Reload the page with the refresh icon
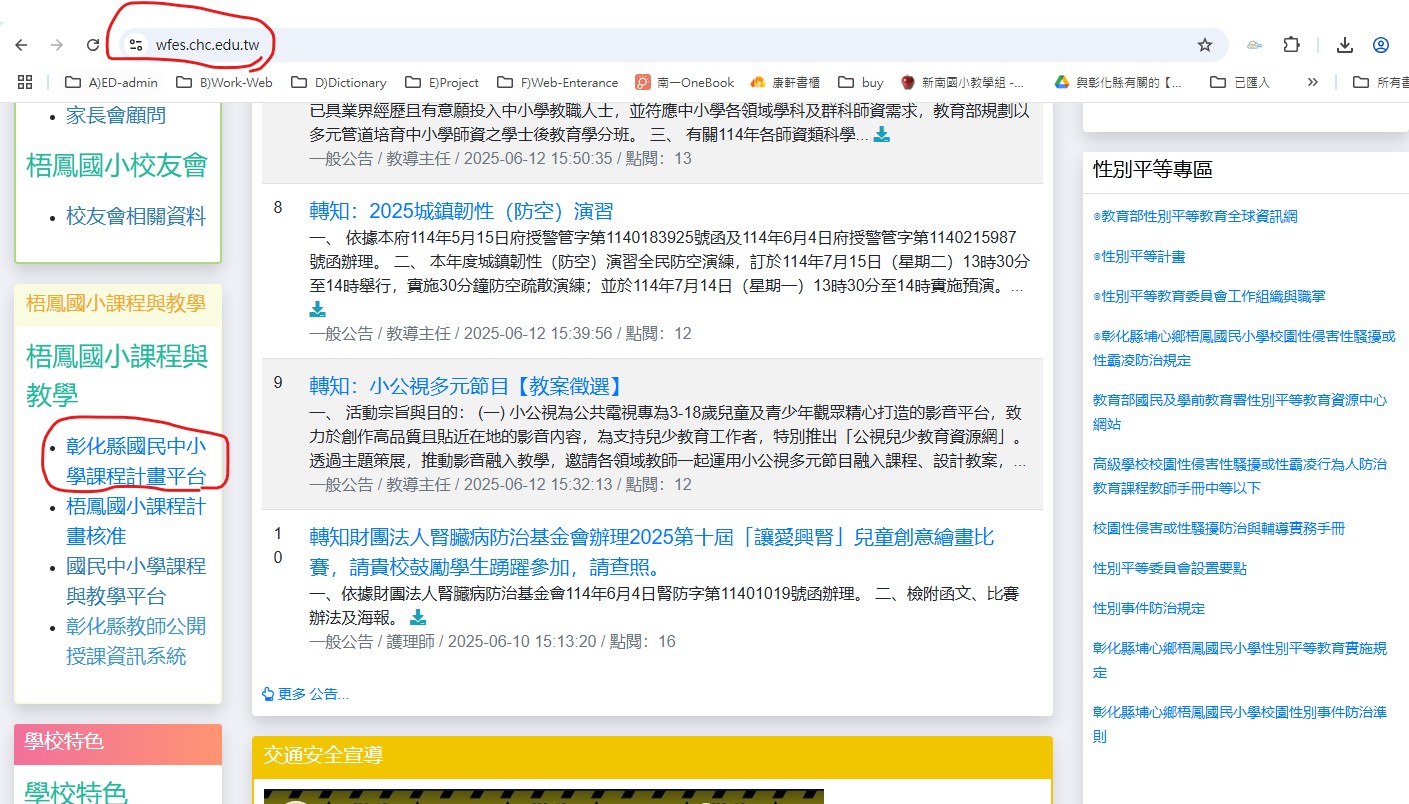The height and width of the screenshot is (804, 1409). [x=93, y=45]
